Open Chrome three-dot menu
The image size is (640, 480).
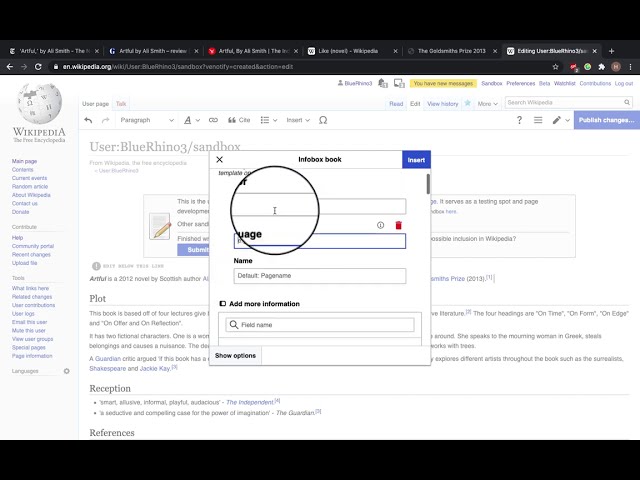[630, 67]
